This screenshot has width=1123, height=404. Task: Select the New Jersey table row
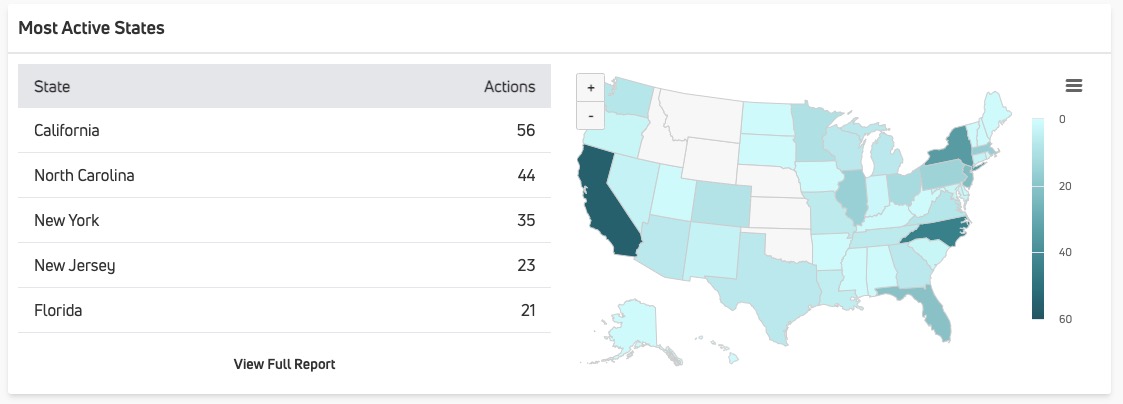(284, 265)
